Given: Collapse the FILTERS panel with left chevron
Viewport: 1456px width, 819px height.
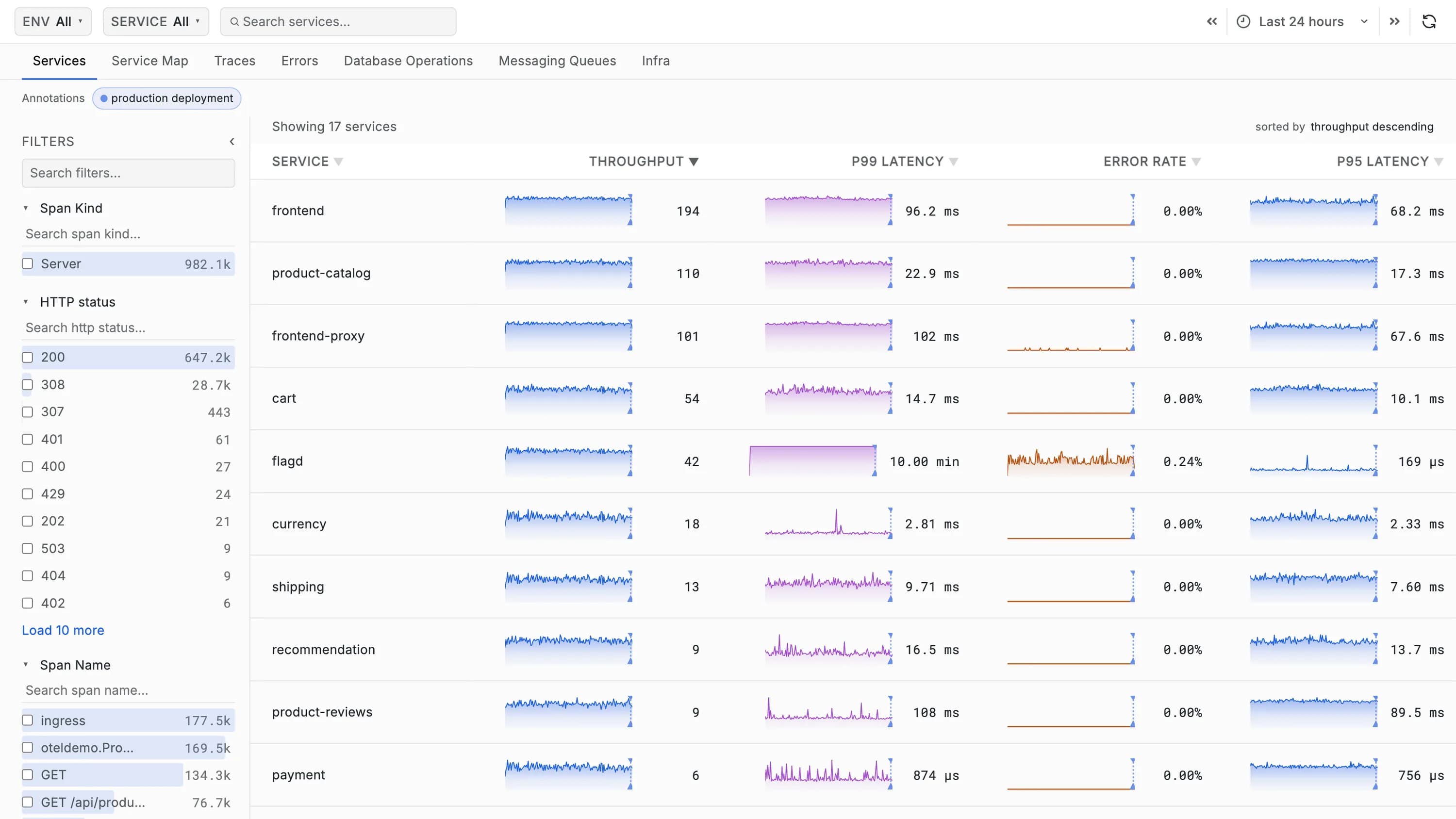Looking at the screenshot, I should click(x=232, y=141).
